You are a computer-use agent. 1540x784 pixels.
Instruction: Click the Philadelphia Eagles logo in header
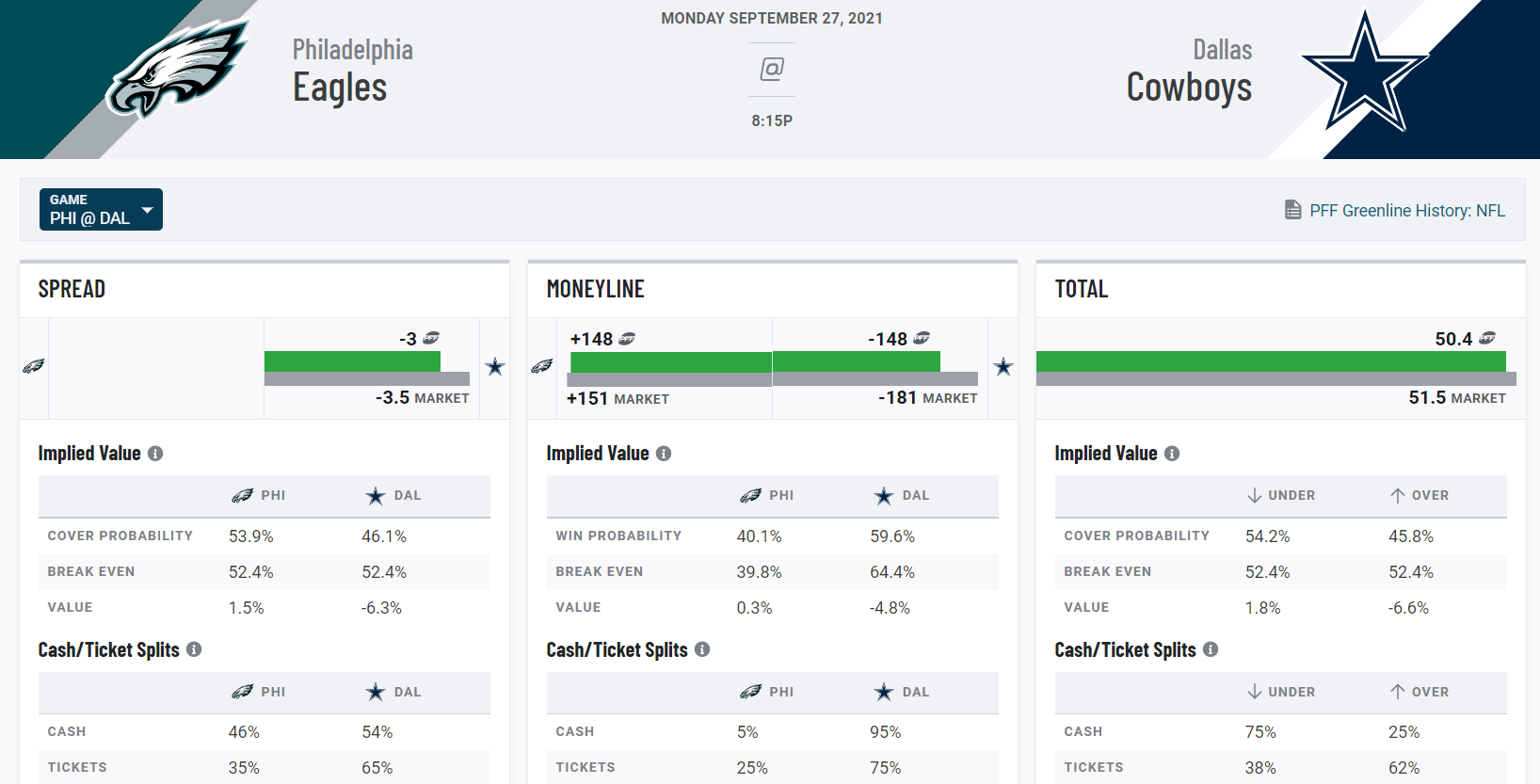pos(178,69)
